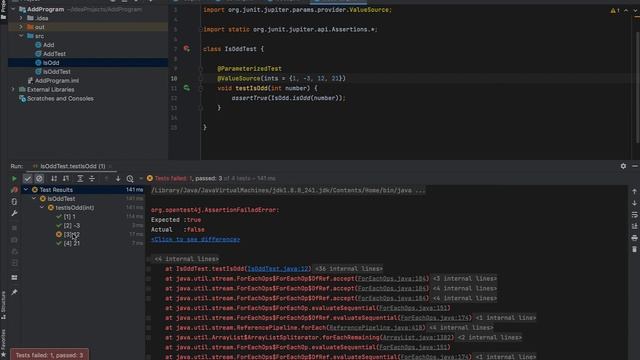Console down the stack trace arrow
640x360 pixels.
634,203
